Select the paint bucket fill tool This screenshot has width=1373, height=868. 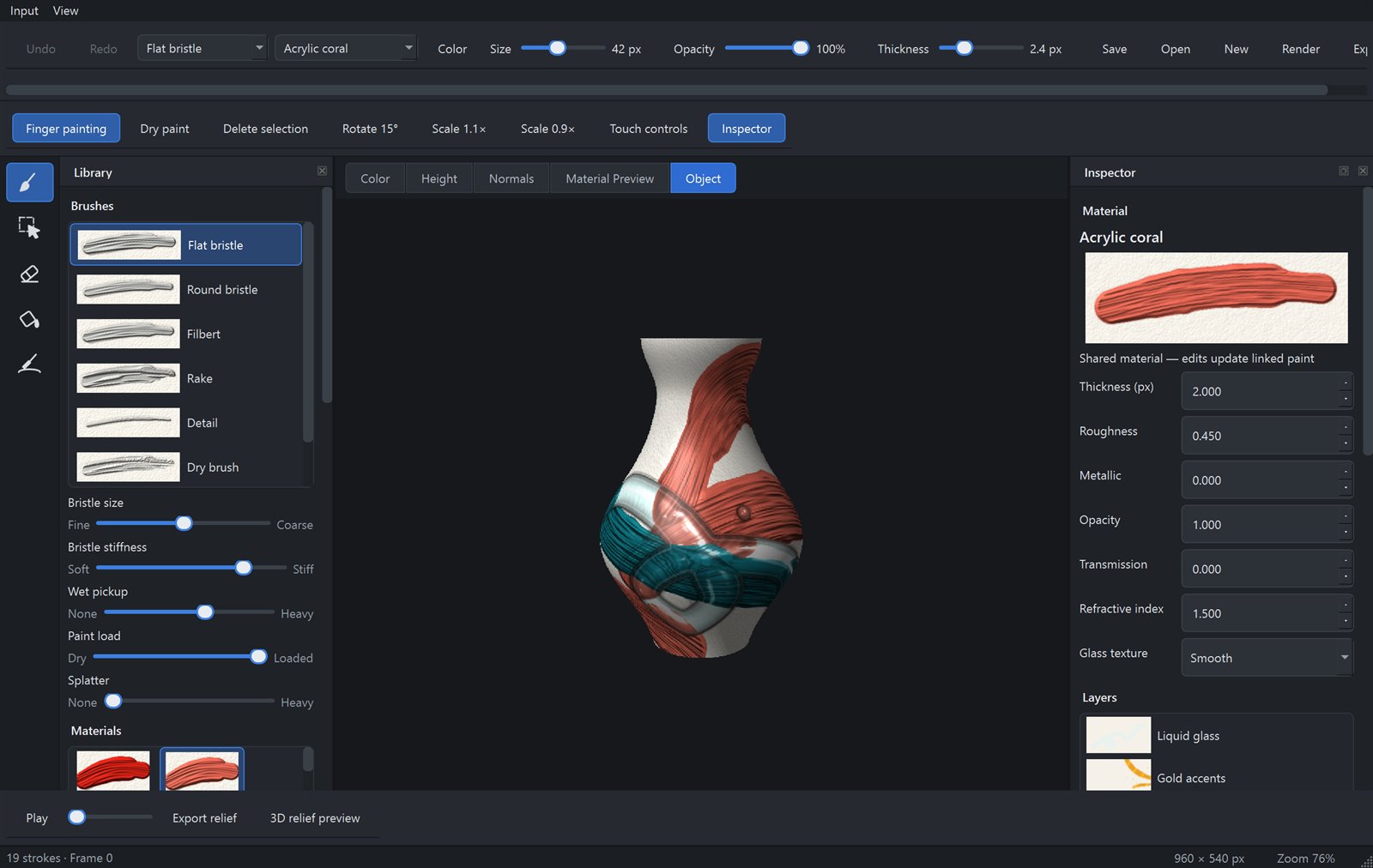(x=30, y=319)
